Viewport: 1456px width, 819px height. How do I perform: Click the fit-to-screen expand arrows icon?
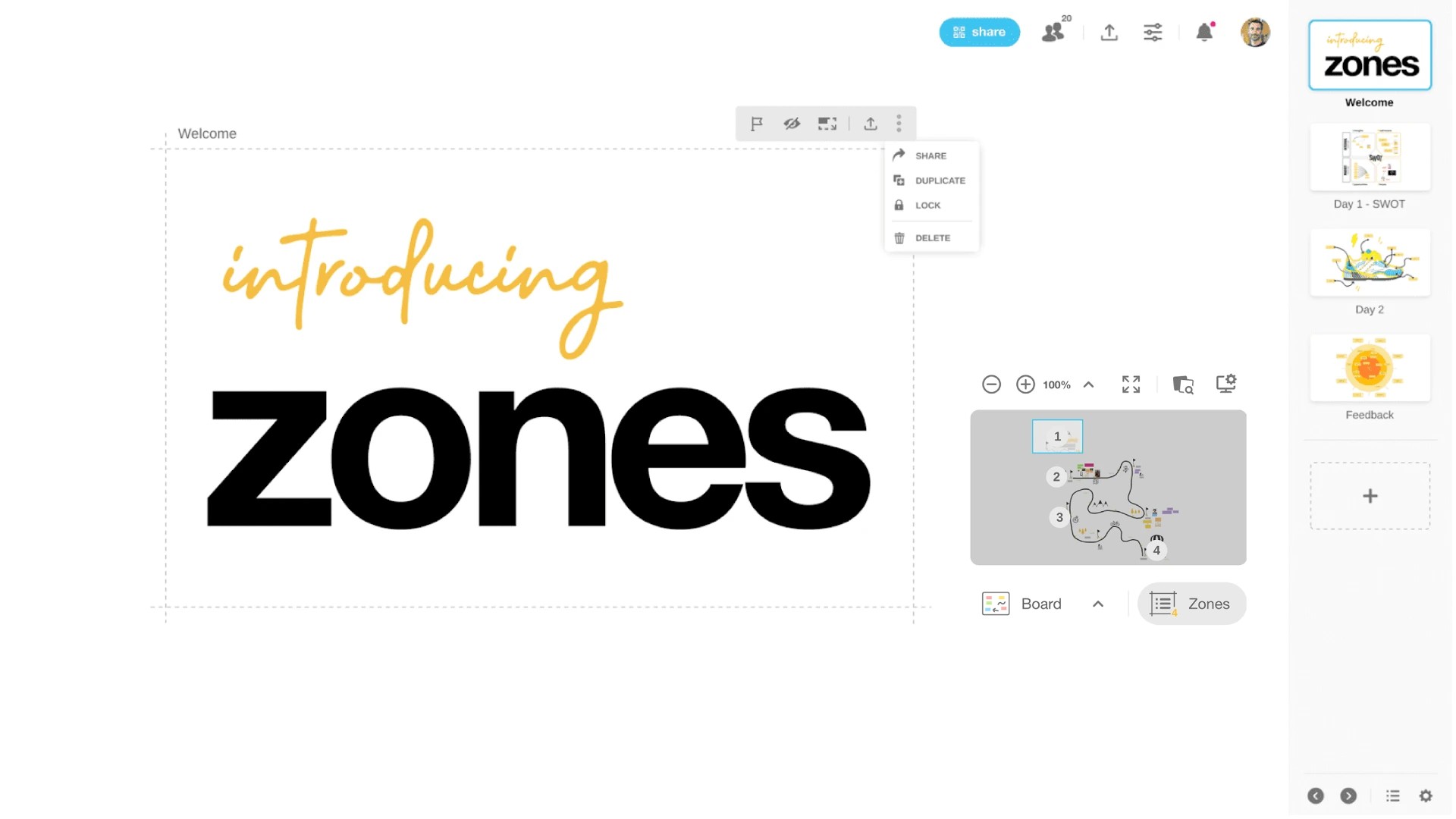click(x=1131, y=384)
